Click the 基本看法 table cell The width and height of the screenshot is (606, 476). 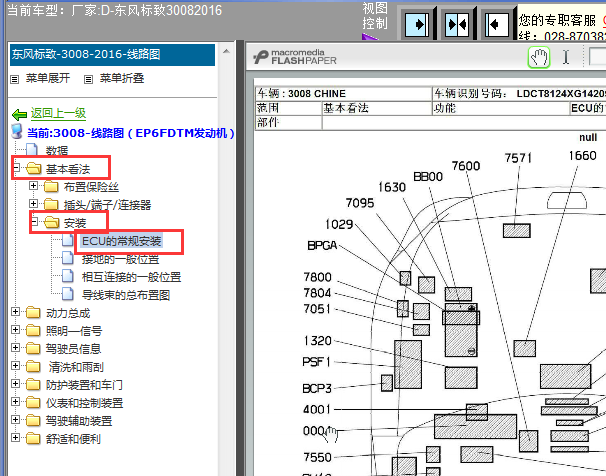[376, 108]
